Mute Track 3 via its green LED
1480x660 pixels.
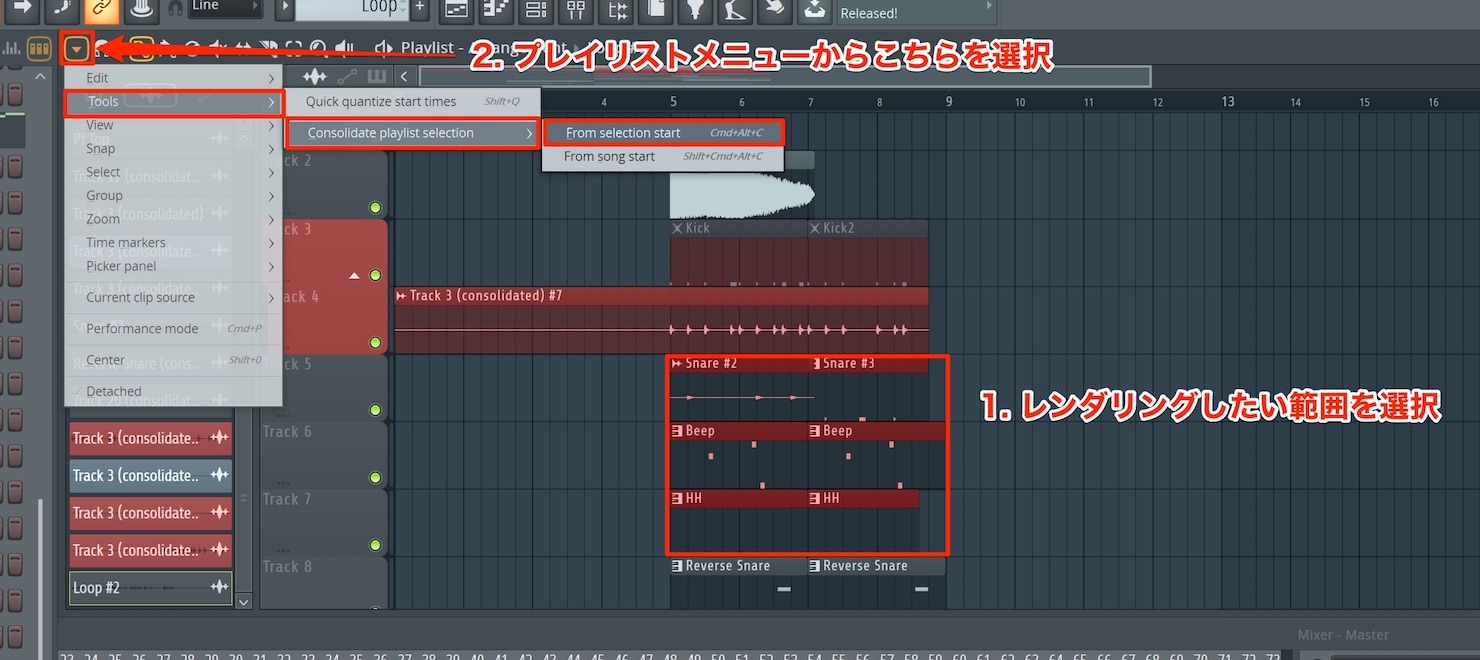[x=375, y=275]
